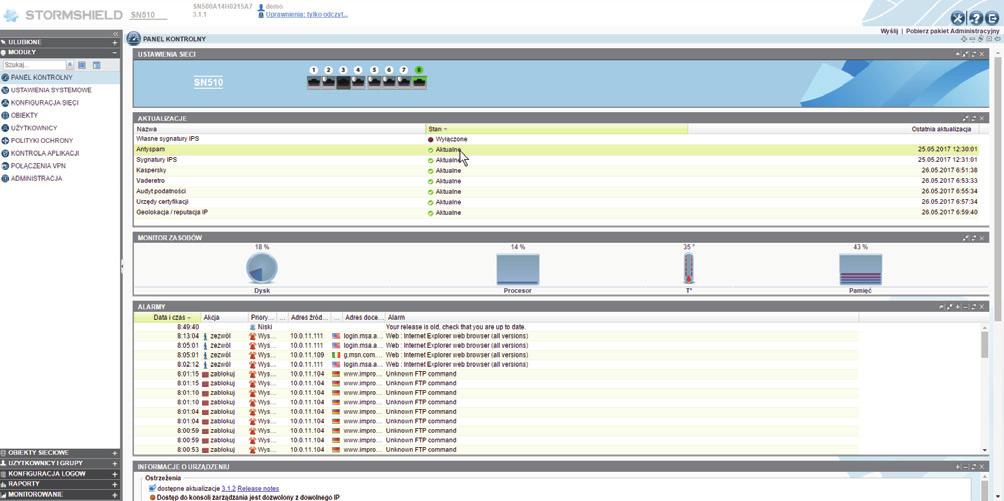Screen dimensions: 1004x501
Task: Open Konfiguracja Sieci module
Action: click(44, 103)
